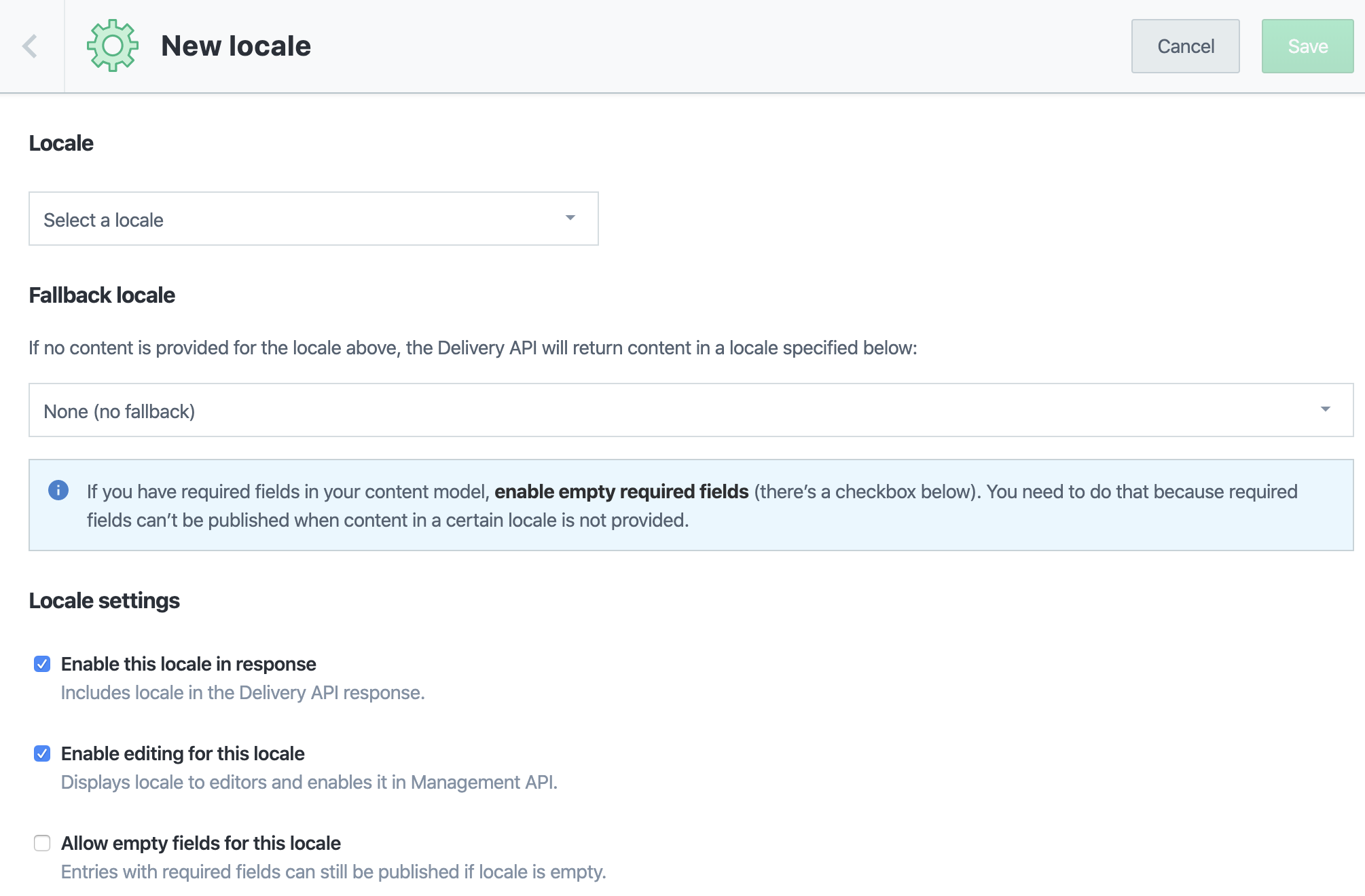
Task: Check Allow empty fields for this locale
Action: pos(42,843)
